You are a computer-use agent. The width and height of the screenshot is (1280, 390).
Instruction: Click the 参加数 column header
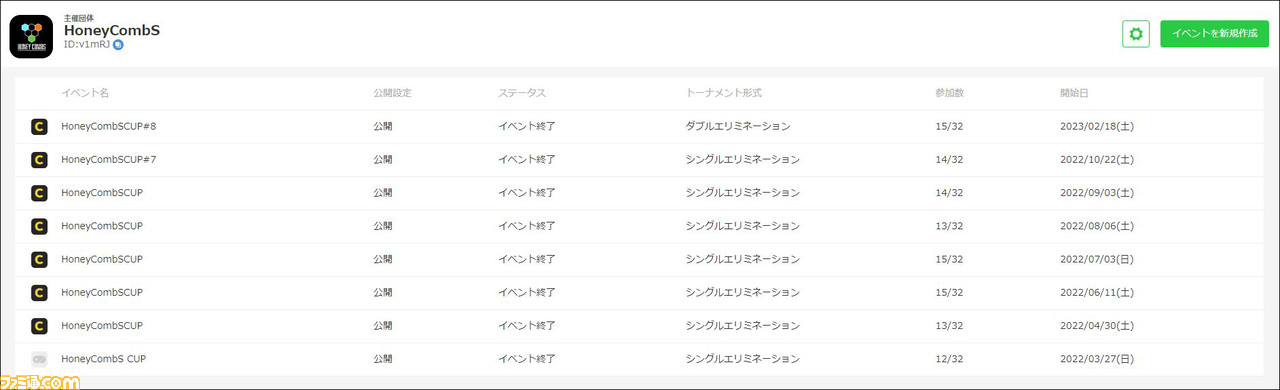[949, 93]
